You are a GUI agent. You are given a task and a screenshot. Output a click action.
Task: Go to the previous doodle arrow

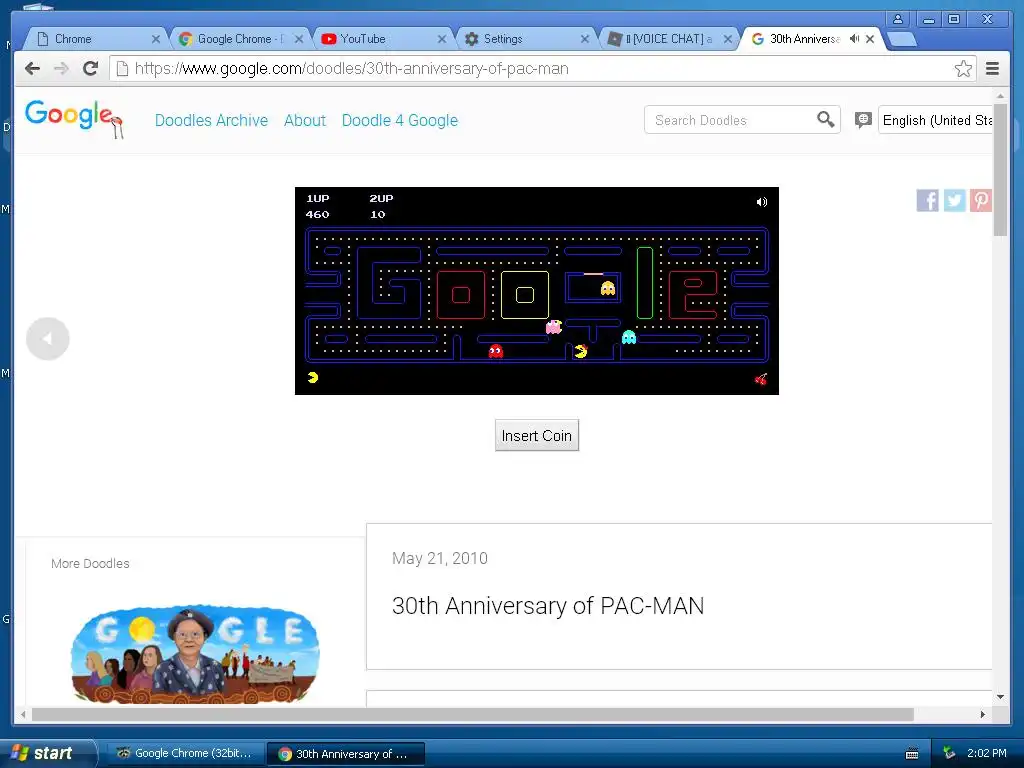click(48, 339)
